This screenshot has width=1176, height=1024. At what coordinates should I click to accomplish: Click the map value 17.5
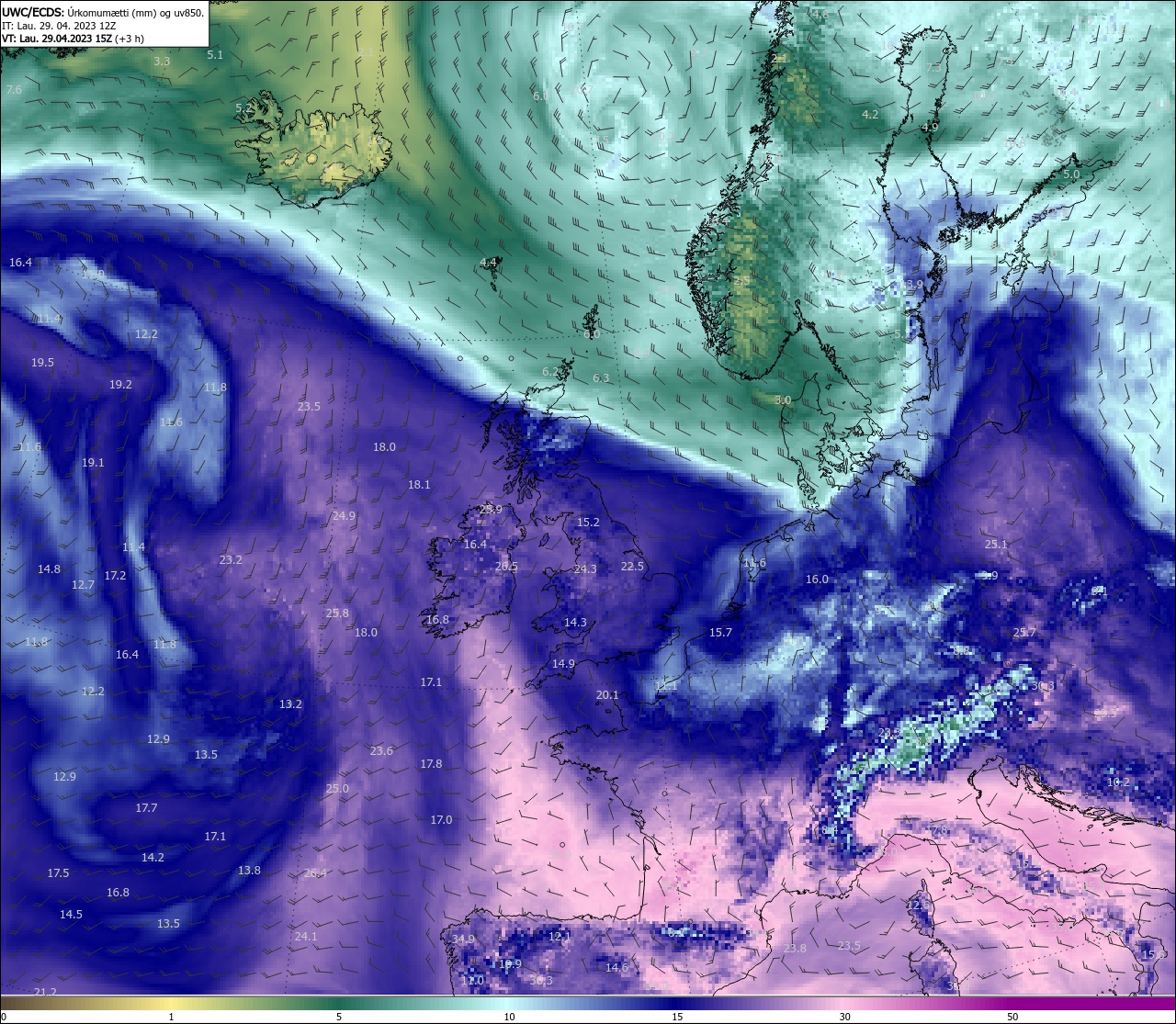(x=58, y=873)
